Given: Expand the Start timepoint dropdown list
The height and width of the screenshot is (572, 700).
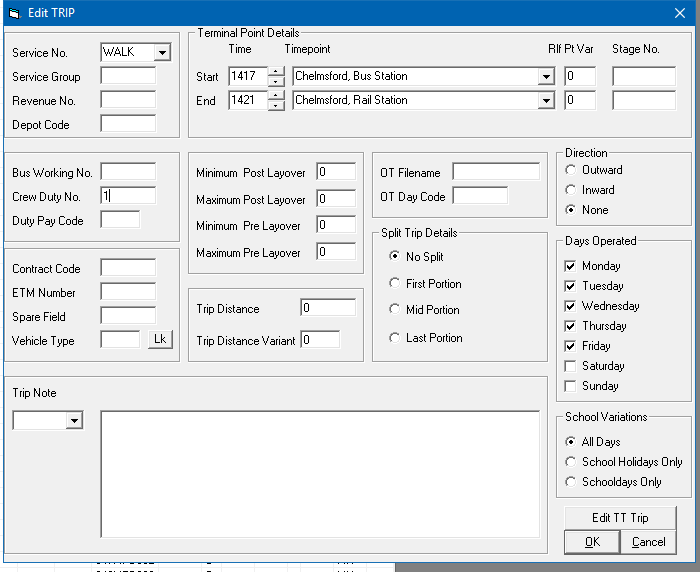Looking at the screenshot, I should 546,76.
